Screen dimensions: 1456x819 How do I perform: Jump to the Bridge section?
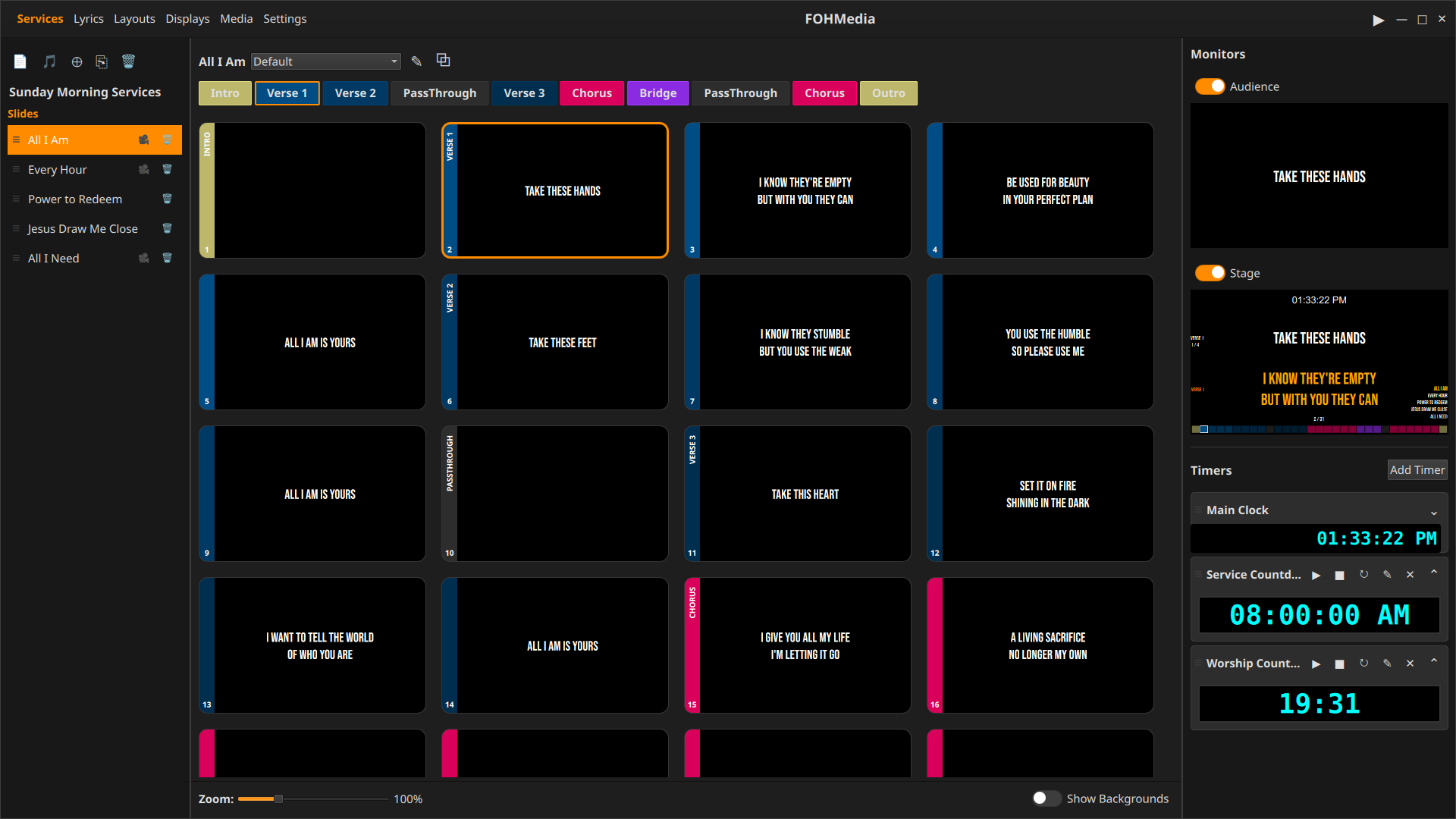[x=657, y=93]
